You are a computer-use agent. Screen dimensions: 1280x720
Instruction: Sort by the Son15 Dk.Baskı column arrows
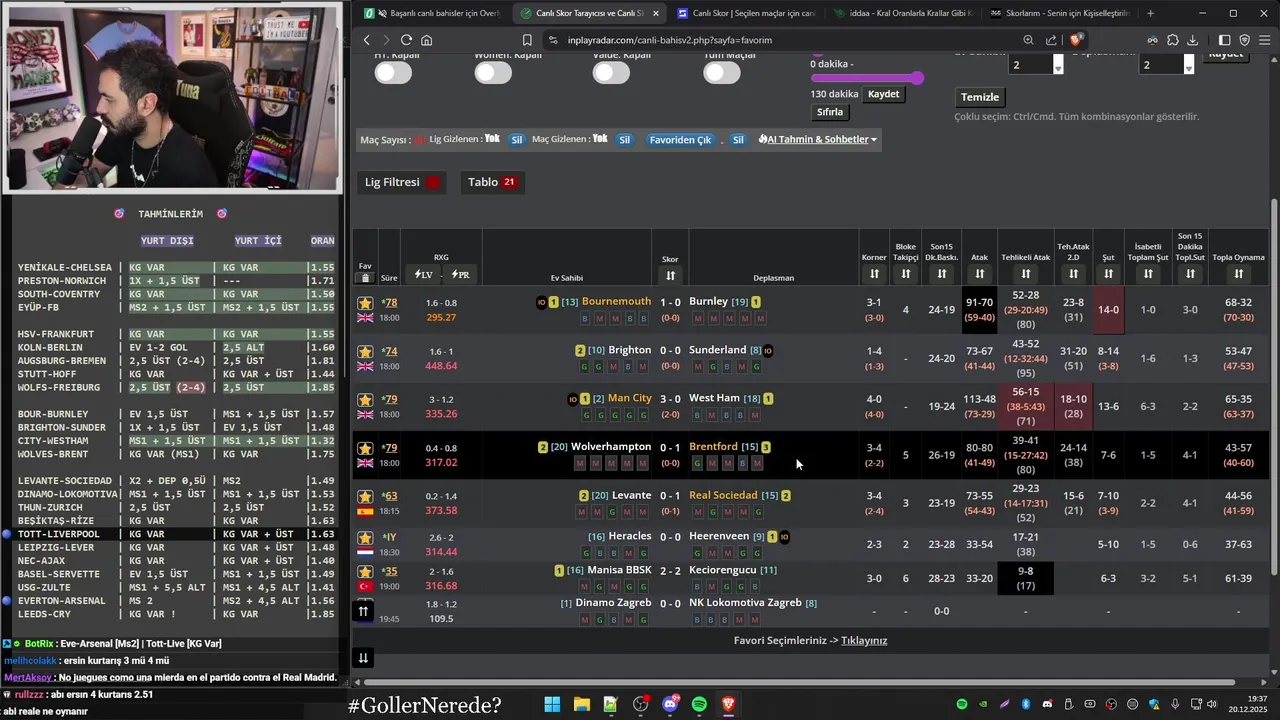(941, 274)
